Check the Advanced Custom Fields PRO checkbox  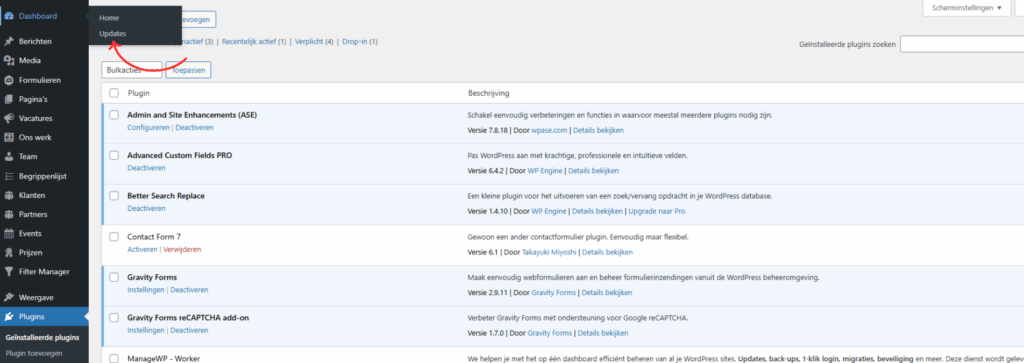click(114, 155)
